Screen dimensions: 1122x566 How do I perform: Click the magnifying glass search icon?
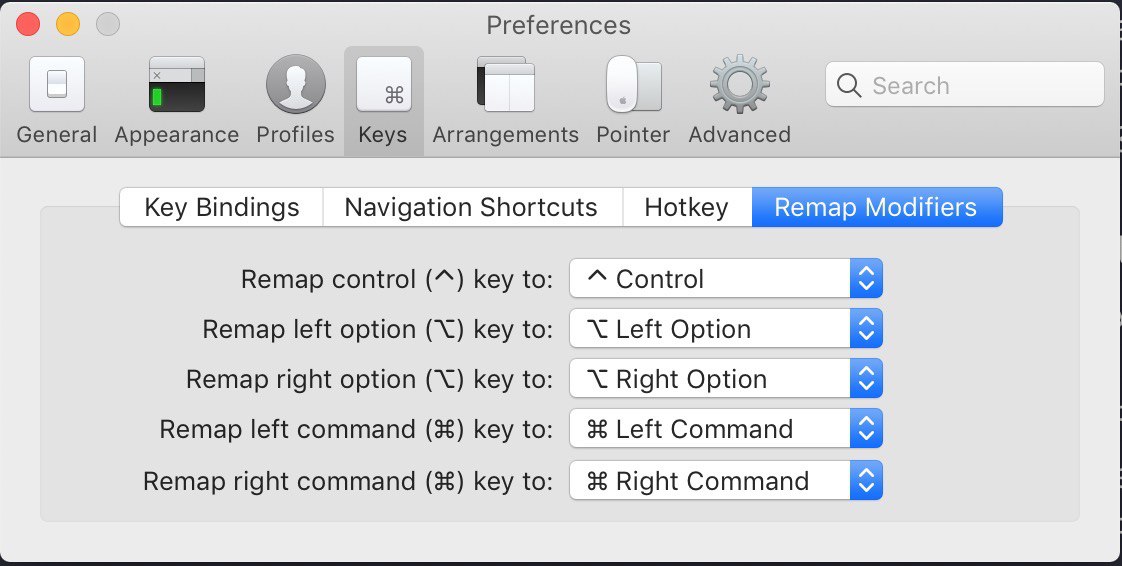click(849, 86)
